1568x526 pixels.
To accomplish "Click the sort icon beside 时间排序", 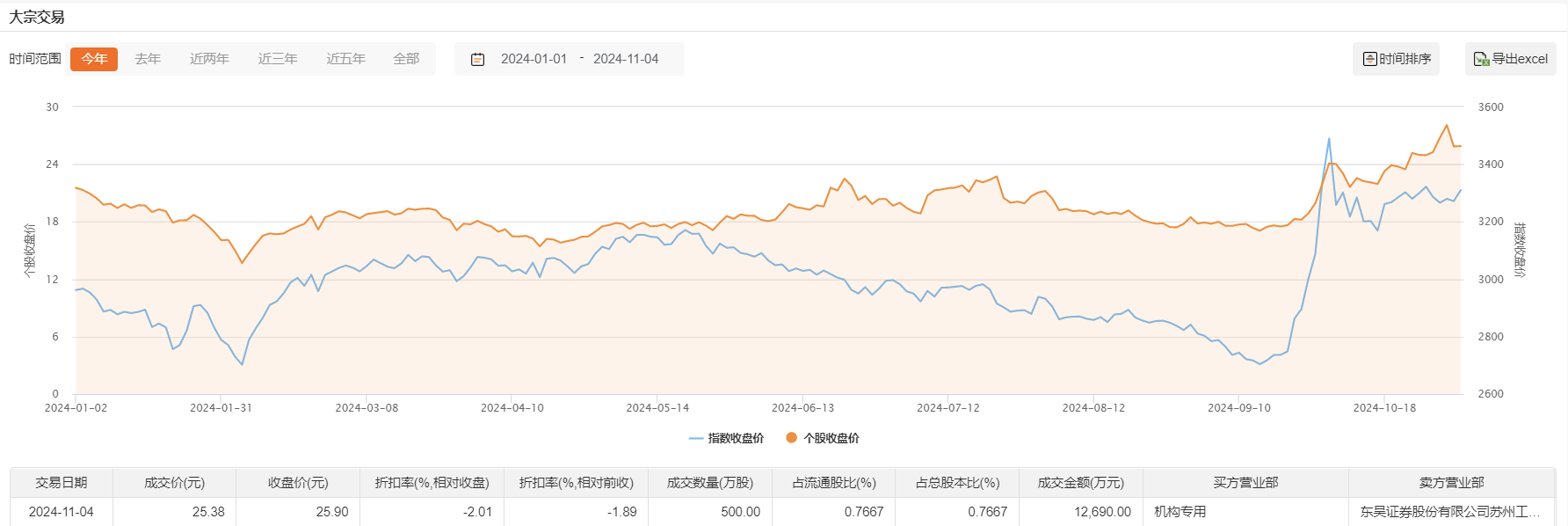I will click(x=1369, y=59).
